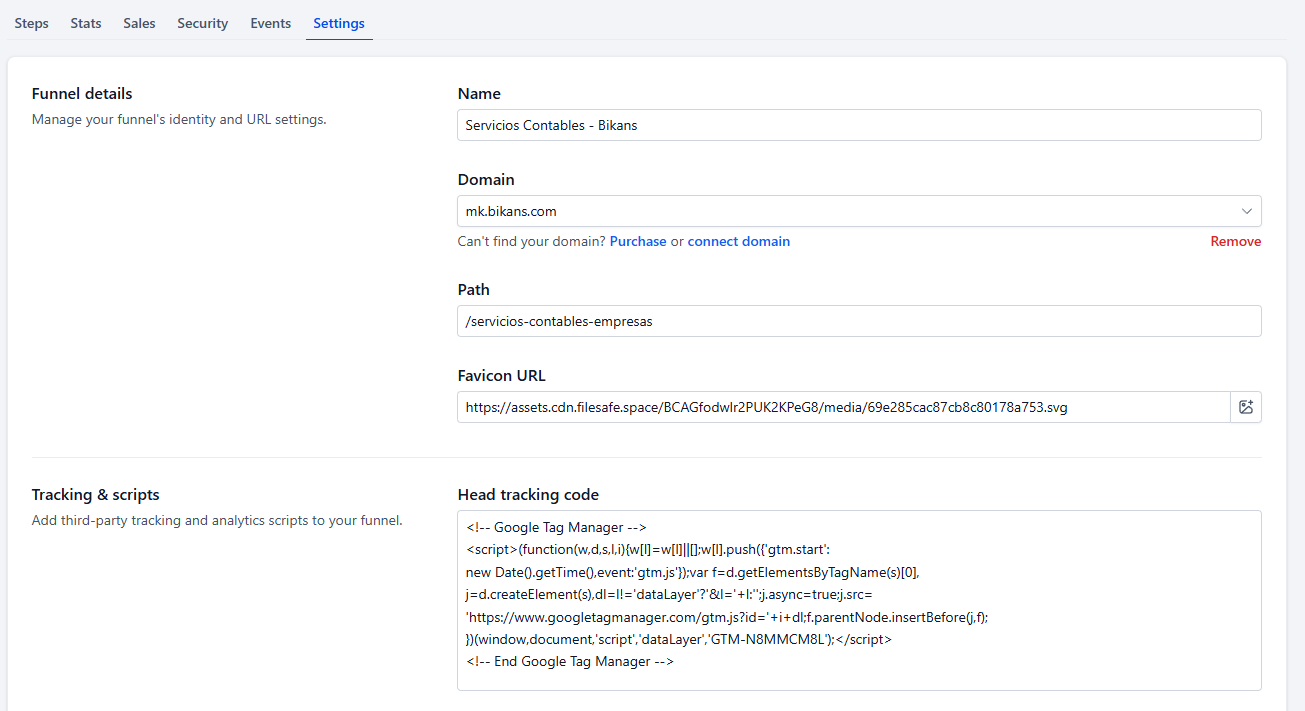This screenshot has height=711, width=1305.
Task: Click the googletagmanager.com gtm.js URL line
Action: (x=727, y=617)
